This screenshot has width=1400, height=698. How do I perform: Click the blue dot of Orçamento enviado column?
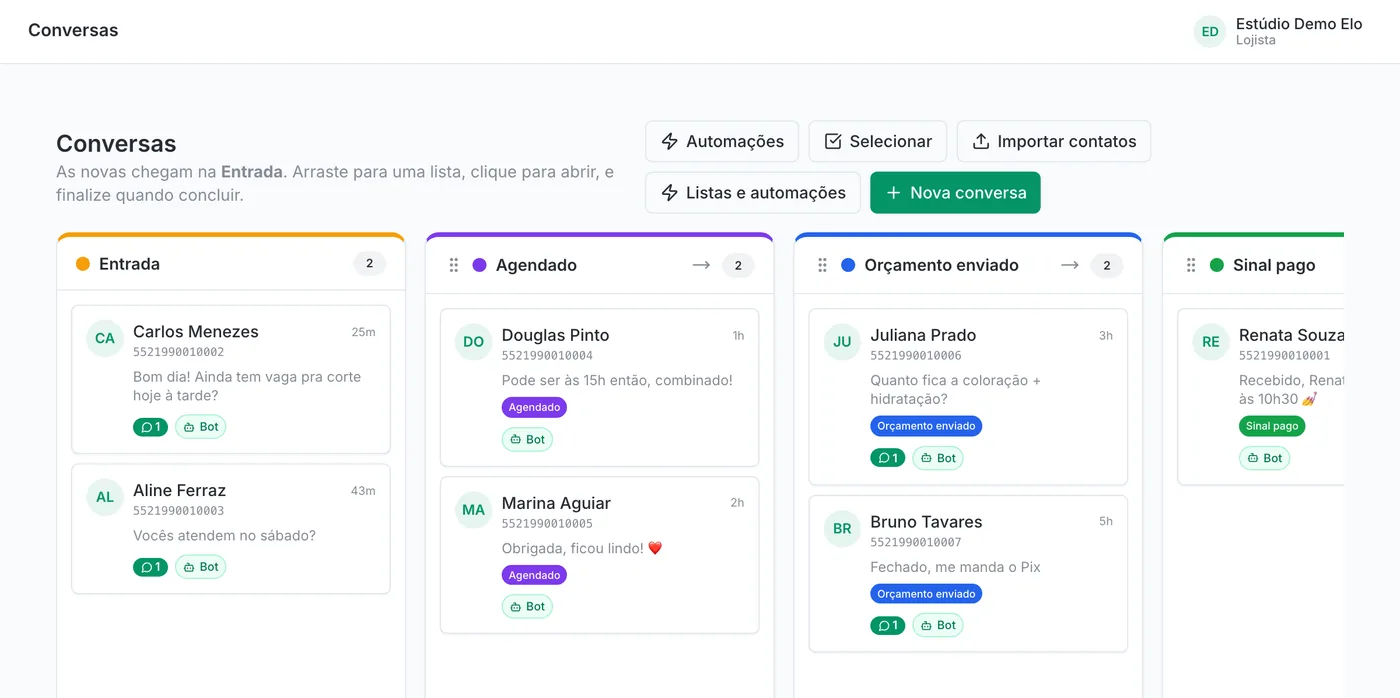tap(848, 265)
